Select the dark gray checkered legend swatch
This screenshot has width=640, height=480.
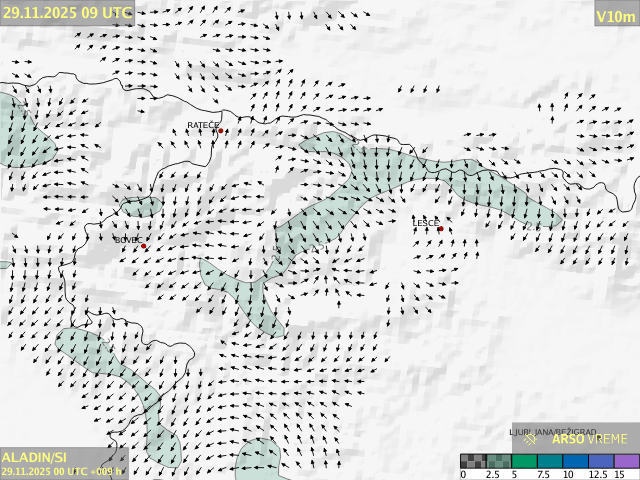(x=473, y=461)
